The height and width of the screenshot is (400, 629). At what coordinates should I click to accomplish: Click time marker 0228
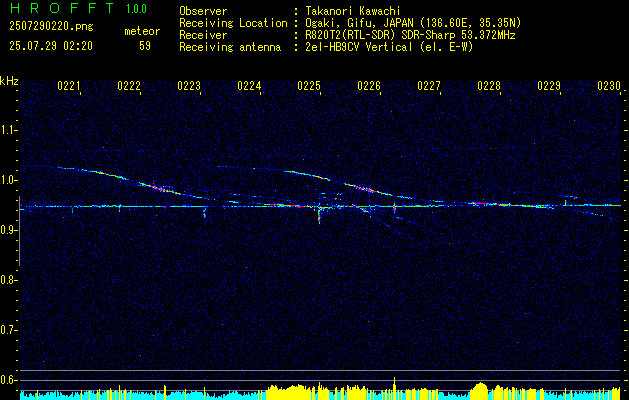[489, 86]
